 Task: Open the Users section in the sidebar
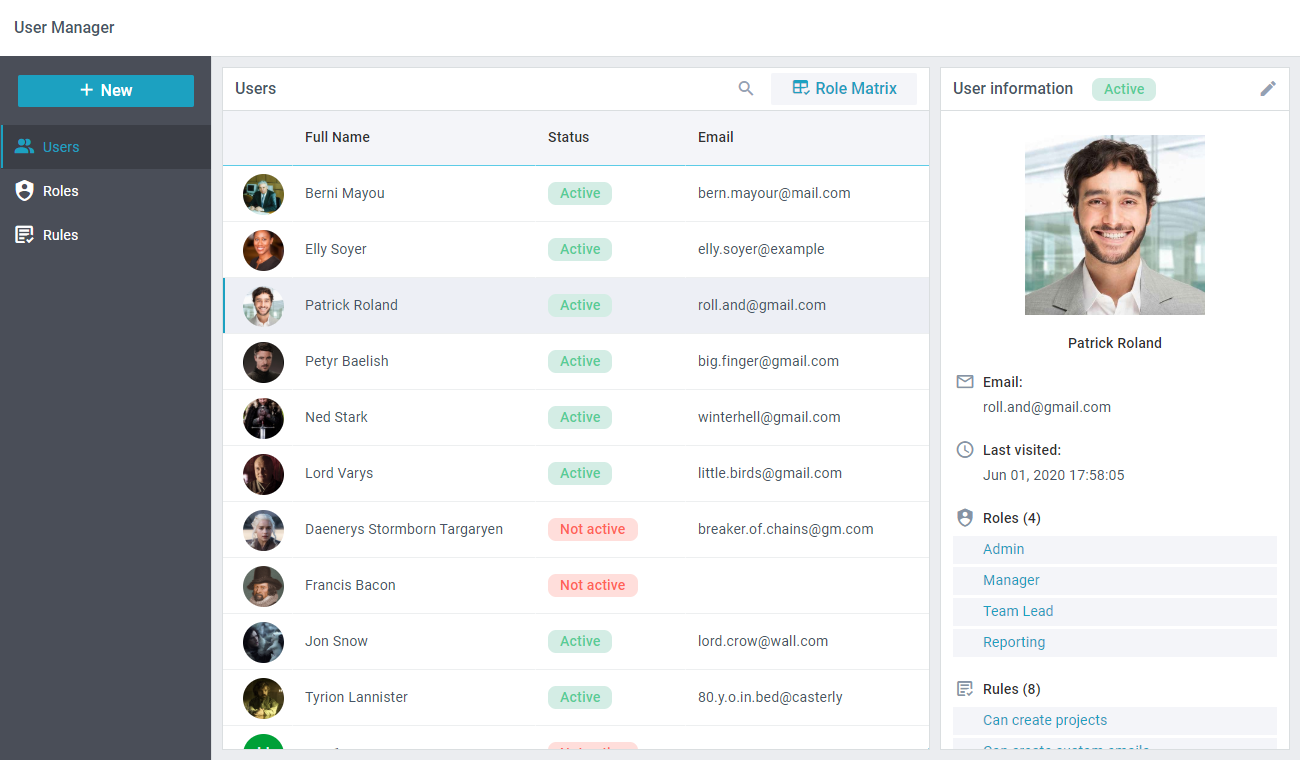pyautogui.click(x=61, y=147)
